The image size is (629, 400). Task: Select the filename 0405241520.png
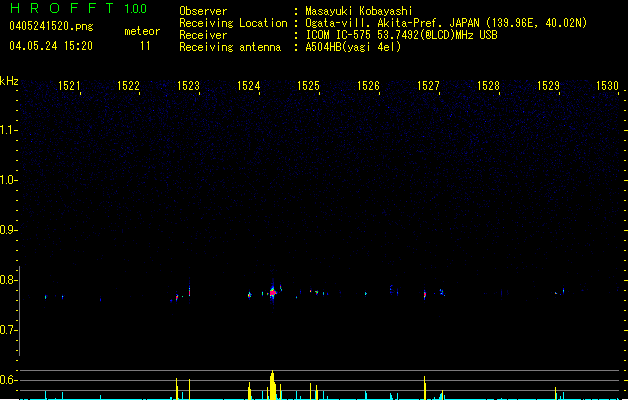(51, 26)
